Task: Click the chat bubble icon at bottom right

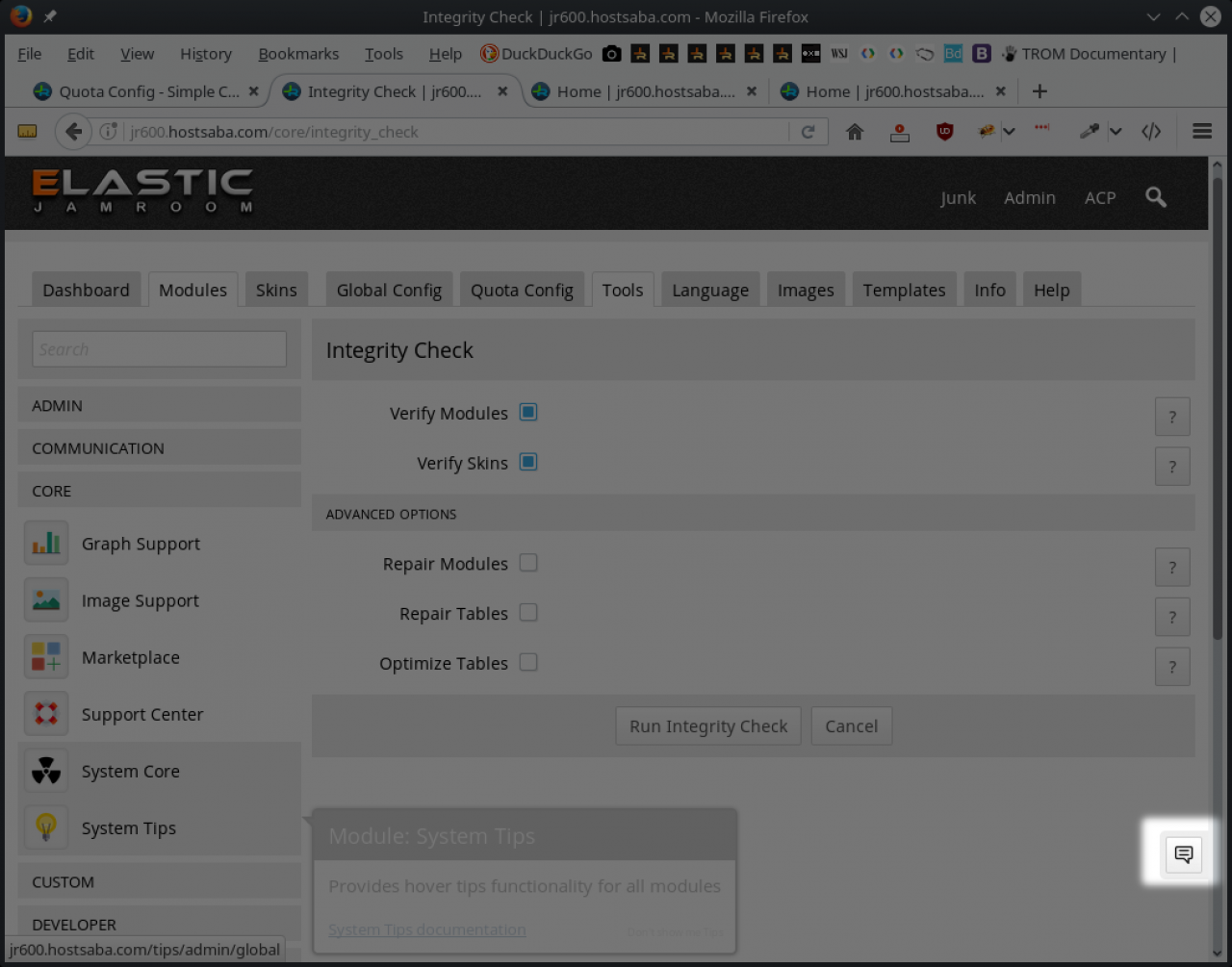Action: [x=1183, y=854]
